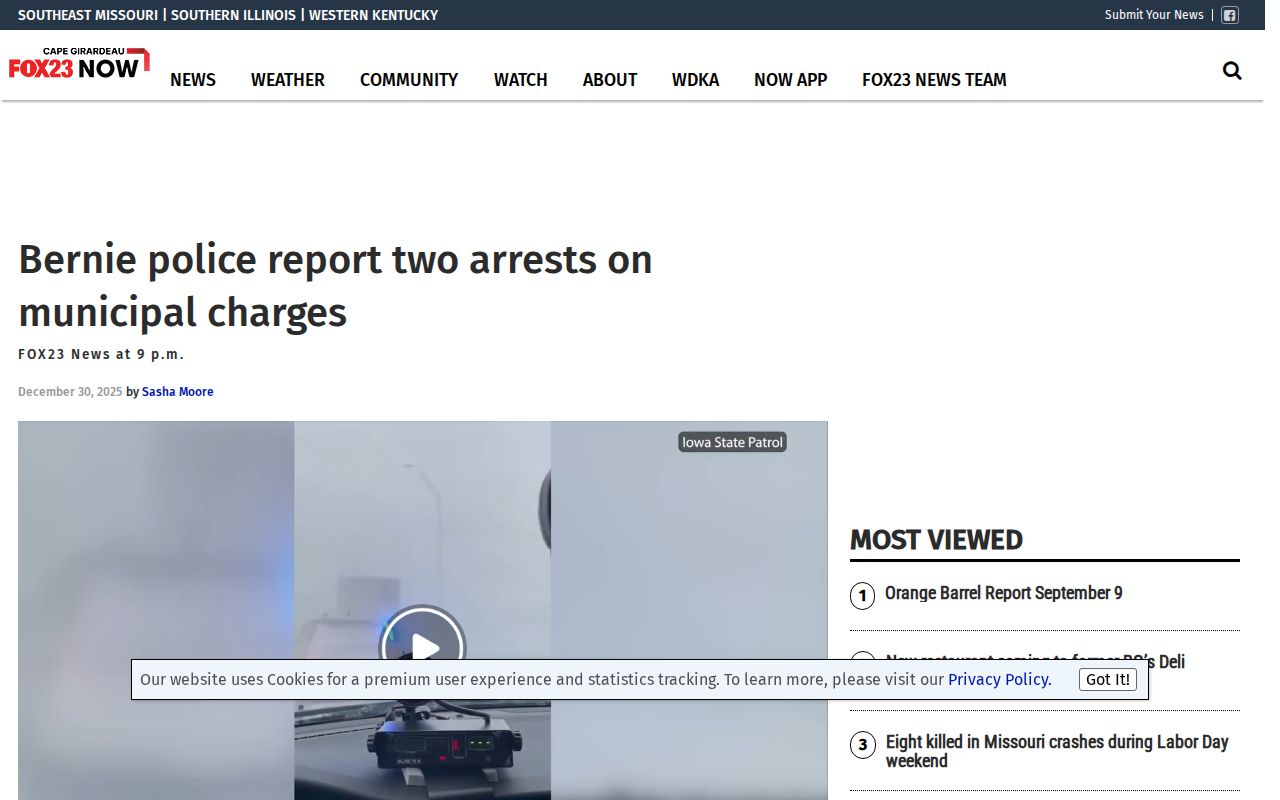
Task: Open the WATCH menu
Action: coord(521,80)
